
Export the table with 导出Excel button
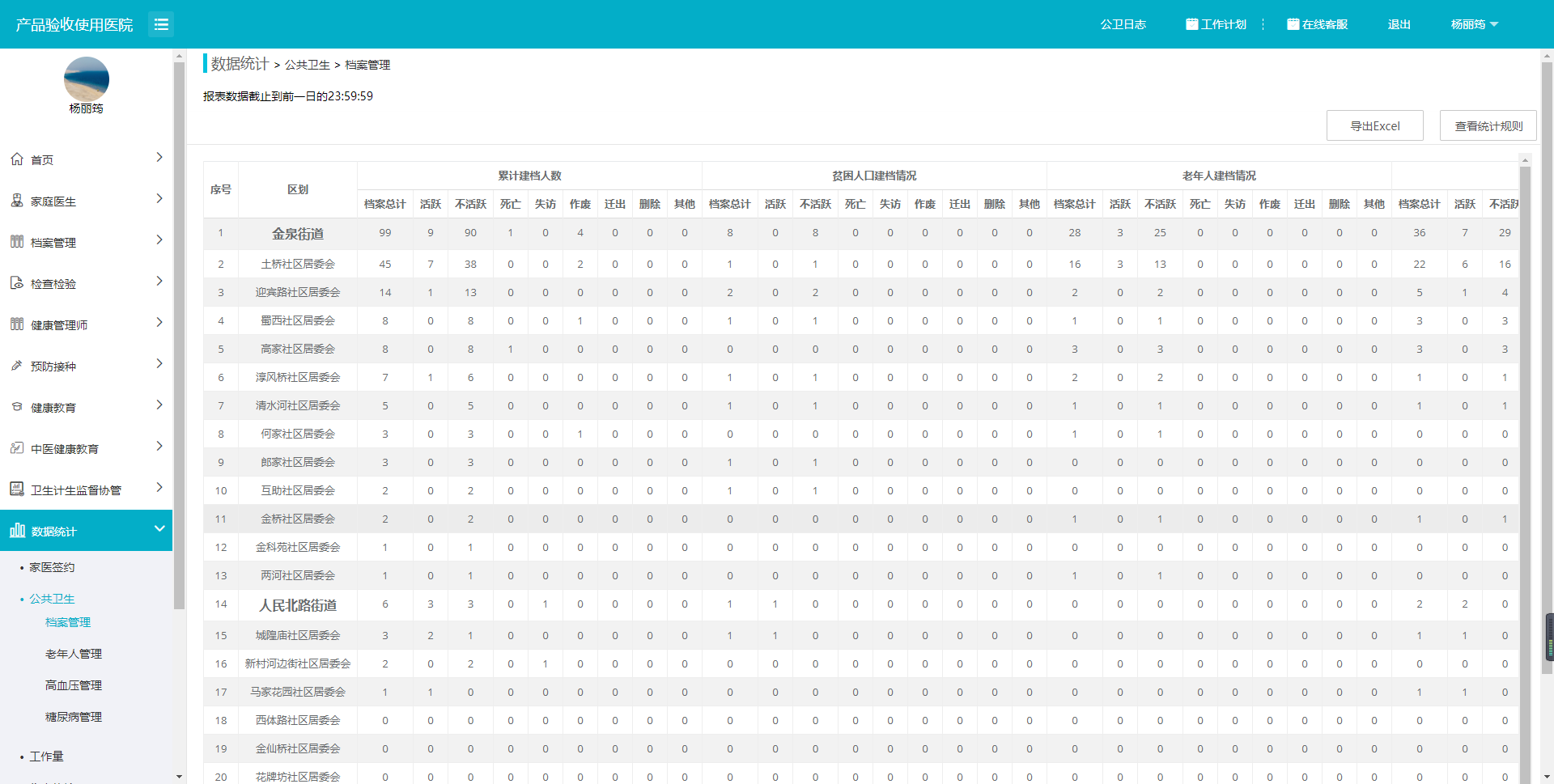pos(1374,125)
